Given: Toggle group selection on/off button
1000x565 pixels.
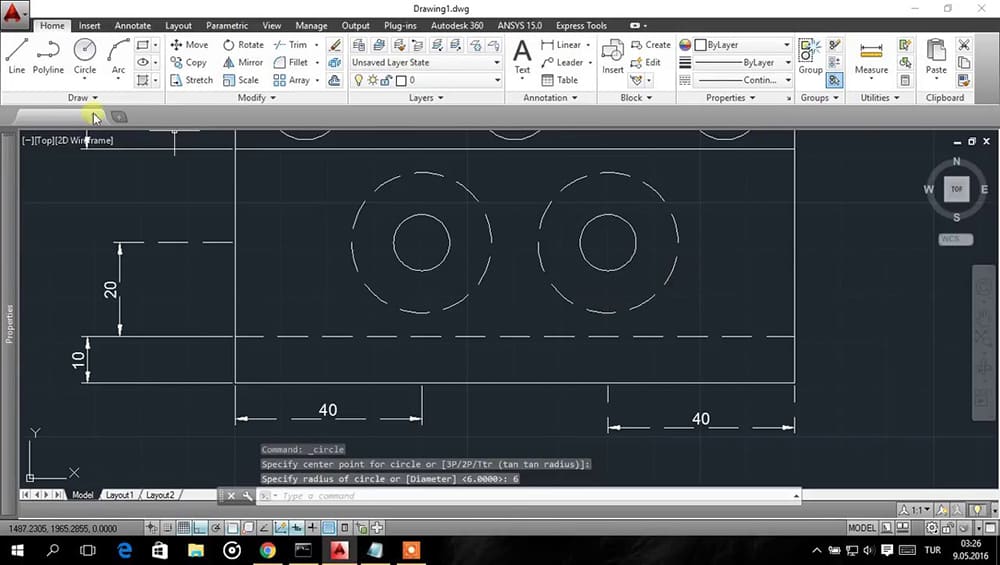Looking at the screenshot, I should [834, 80].
